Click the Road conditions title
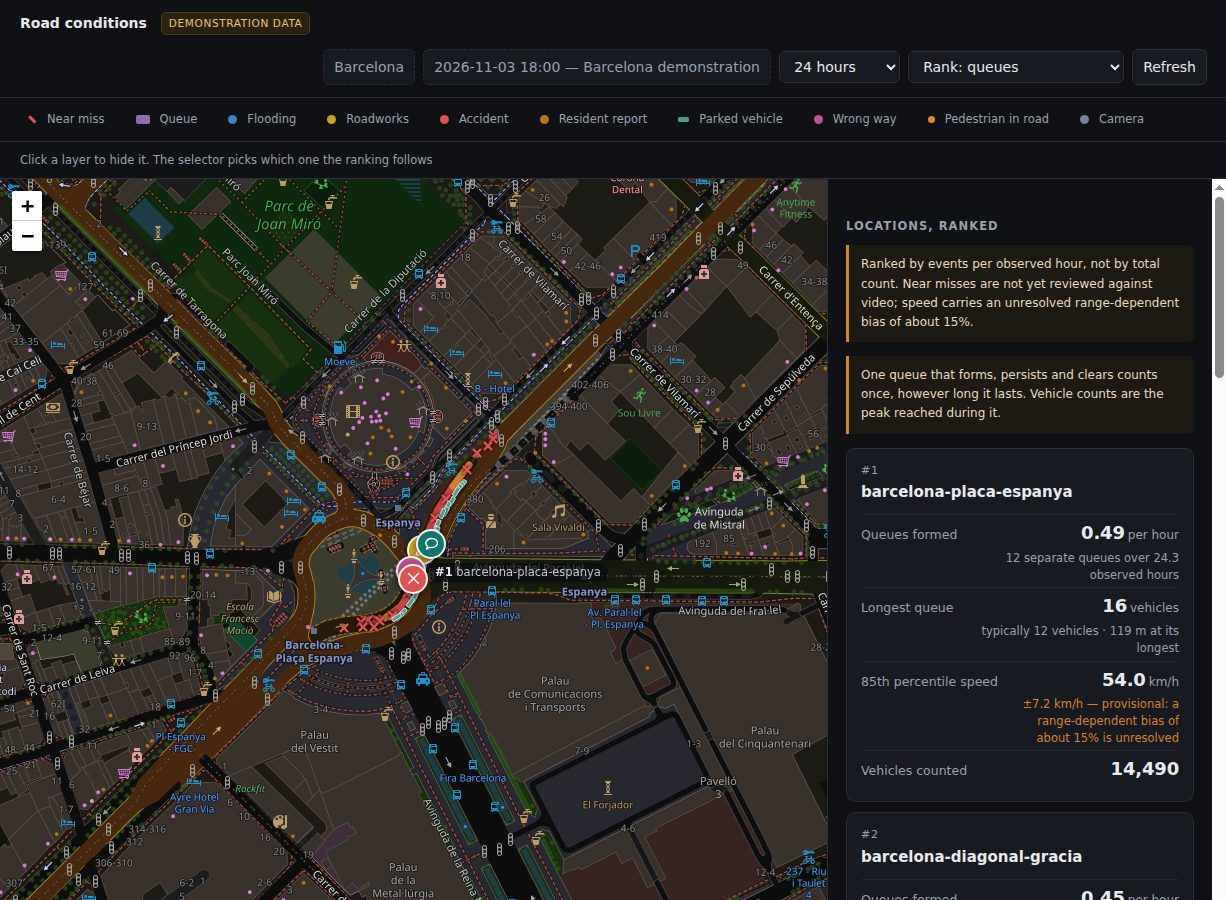This screenshot has height=900, width=1226. tap(83, 23)
